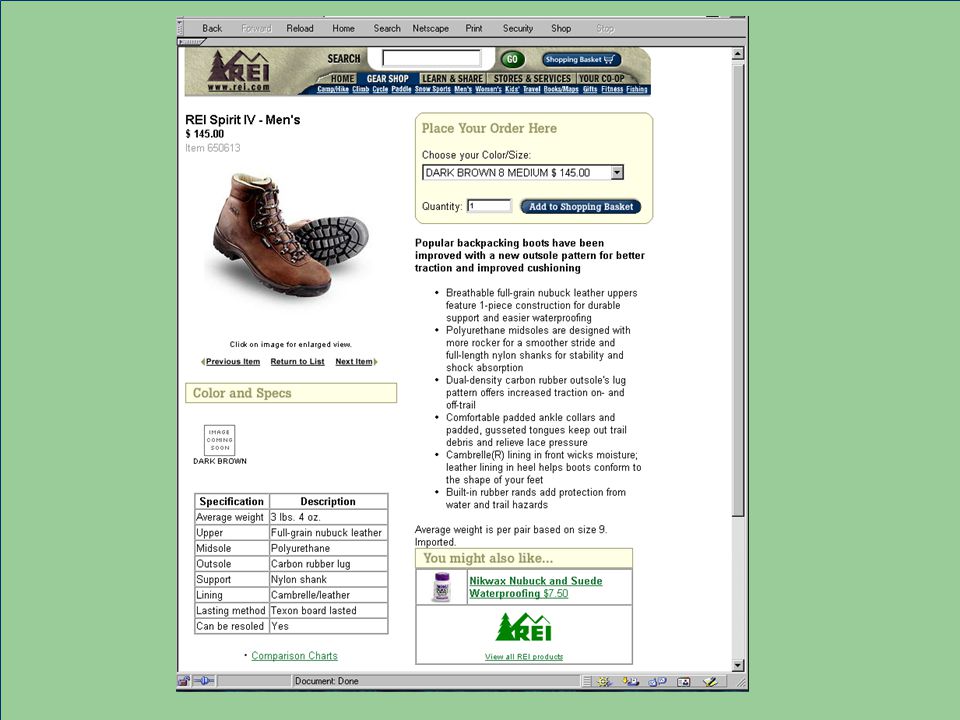This screenshot has height=720, width=960.
Task: Click the Dark Brown image-coming-soon swatch
Action: pos(219,440)
